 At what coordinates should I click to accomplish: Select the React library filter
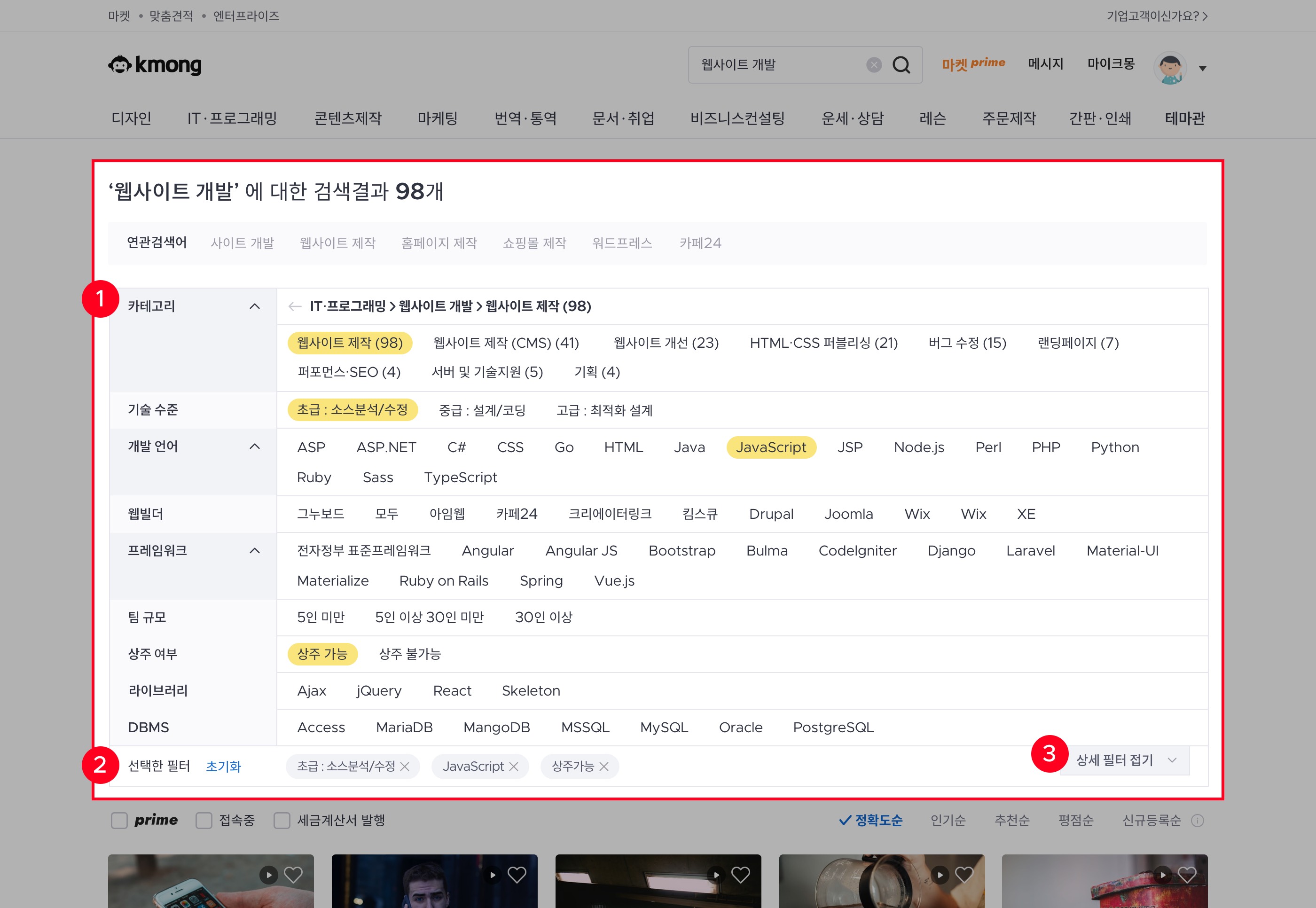point(452,691)
